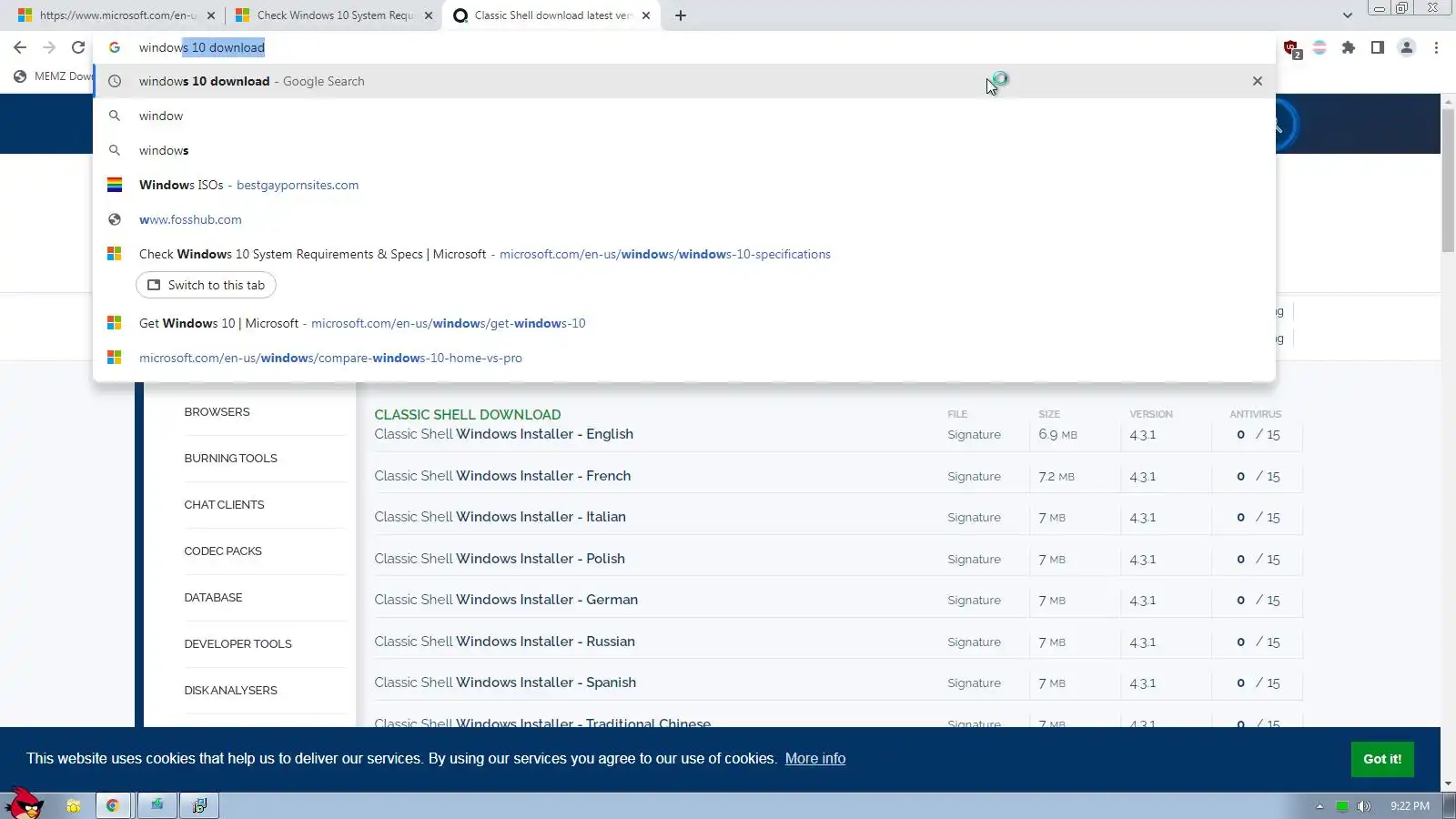
Task: Click the Google icon in the address bar
Action: tap(115, 47)
